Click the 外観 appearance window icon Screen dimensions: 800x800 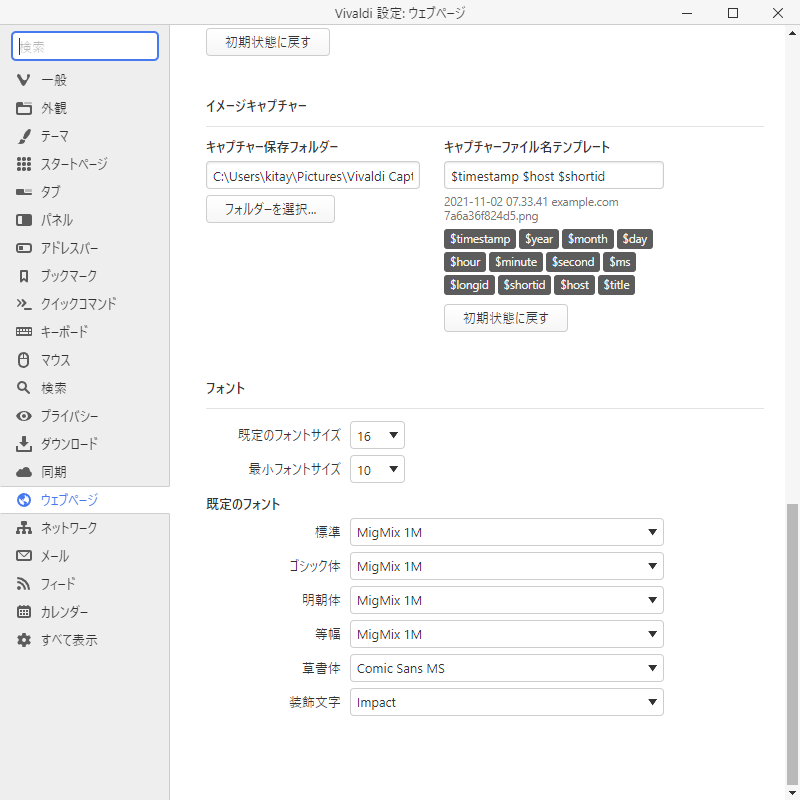[x=23, y=108]
